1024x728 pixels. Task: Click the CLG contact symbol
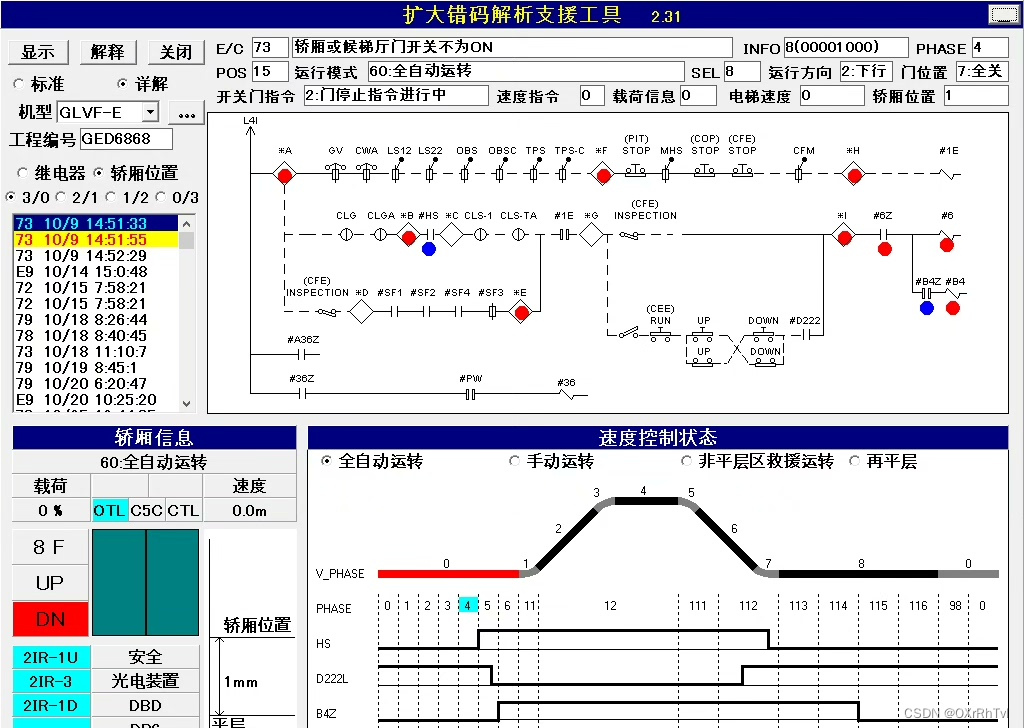pos(346,235)
